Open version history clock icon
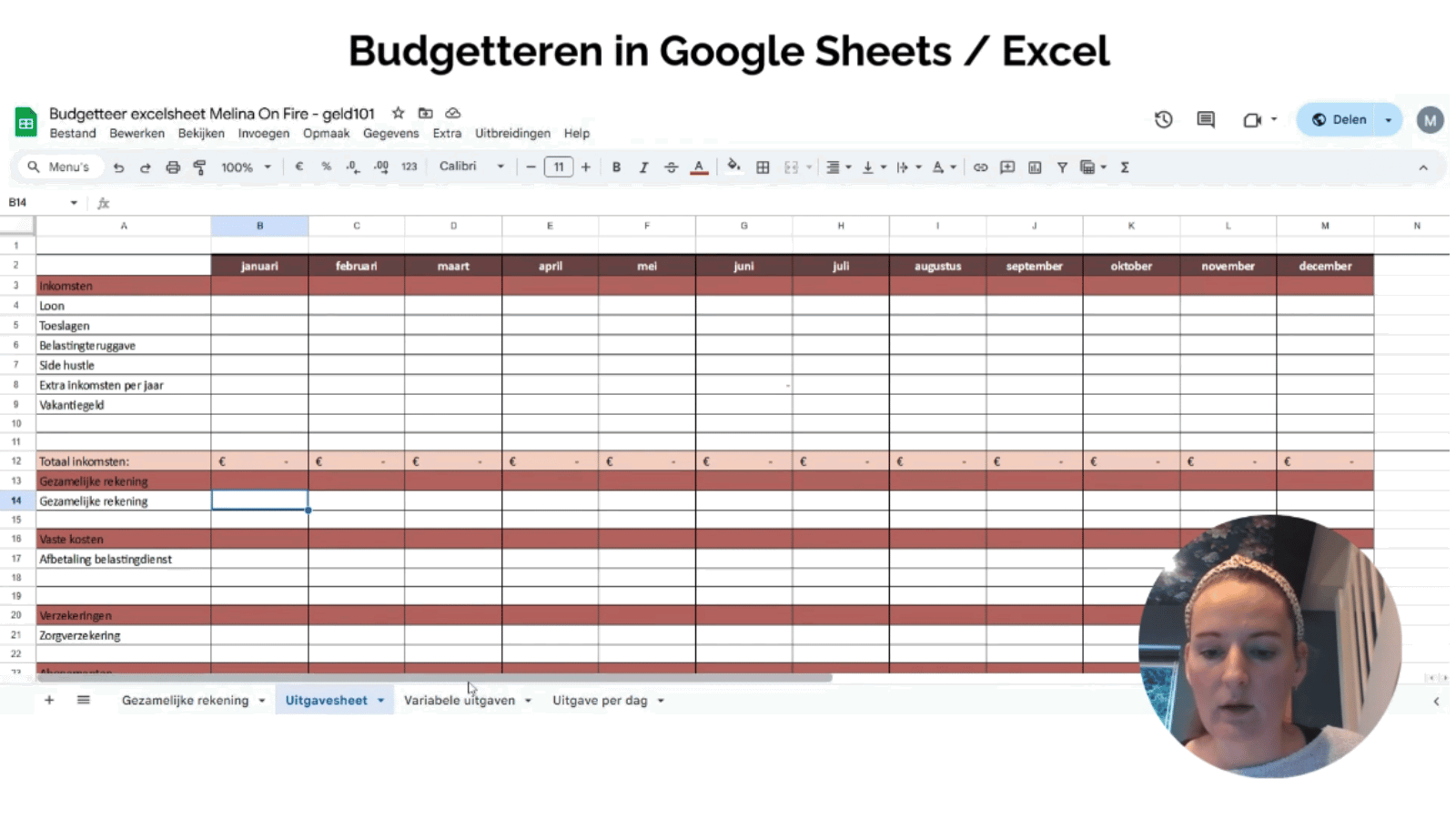 (1163, 119)
